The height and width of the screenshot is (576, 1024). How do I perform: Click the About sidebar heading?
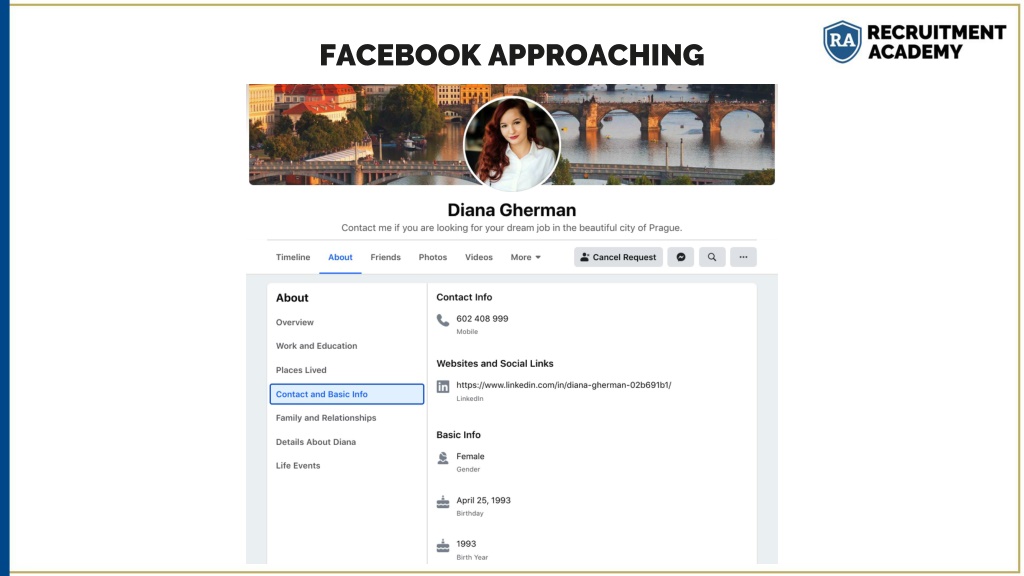(292, 298)
